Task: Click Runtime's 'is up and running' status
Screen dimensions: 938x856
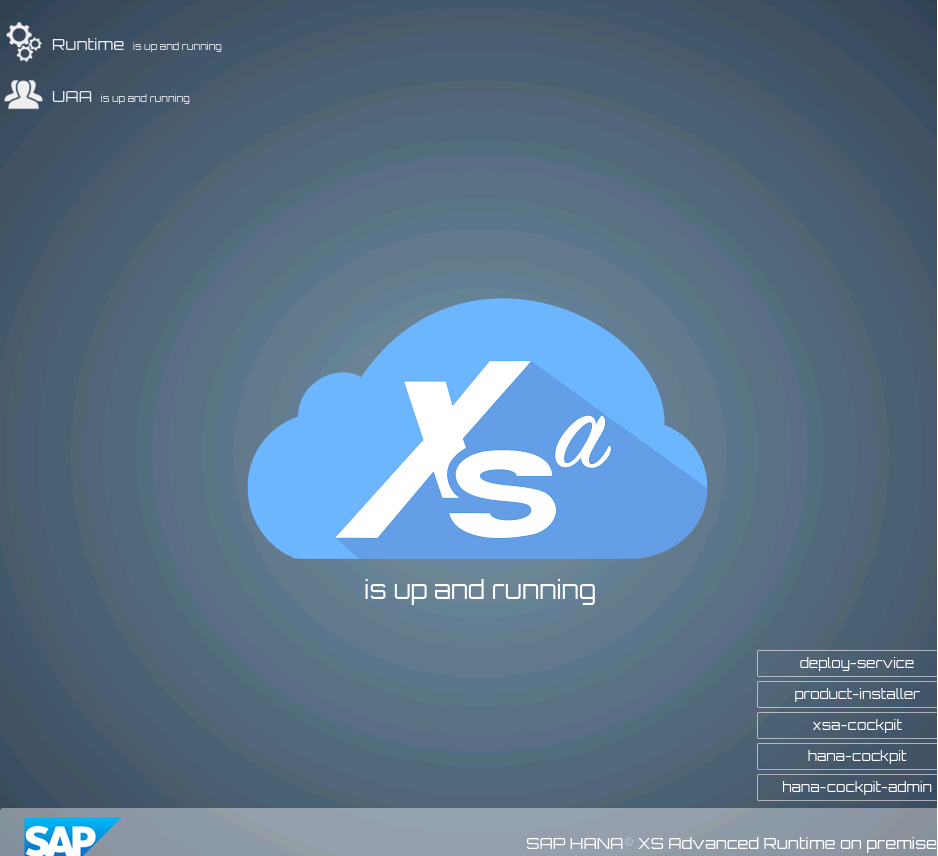Action: tap(177, 46)
